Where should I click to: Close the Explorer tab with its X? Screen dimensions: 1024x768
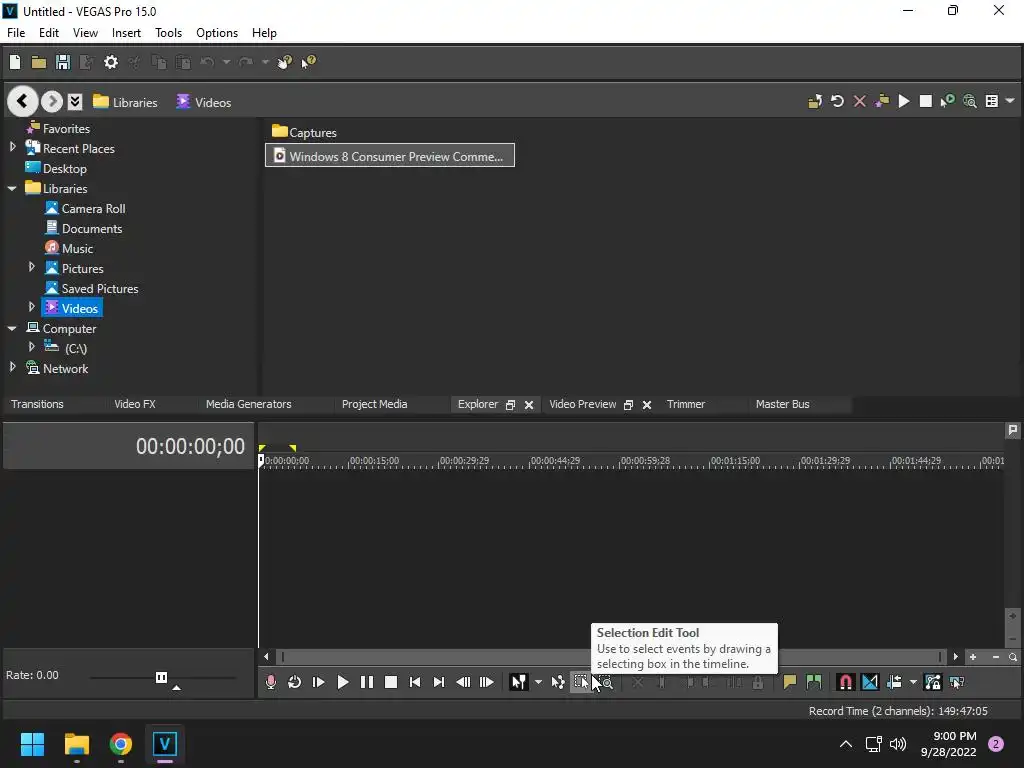coord(529,405)
